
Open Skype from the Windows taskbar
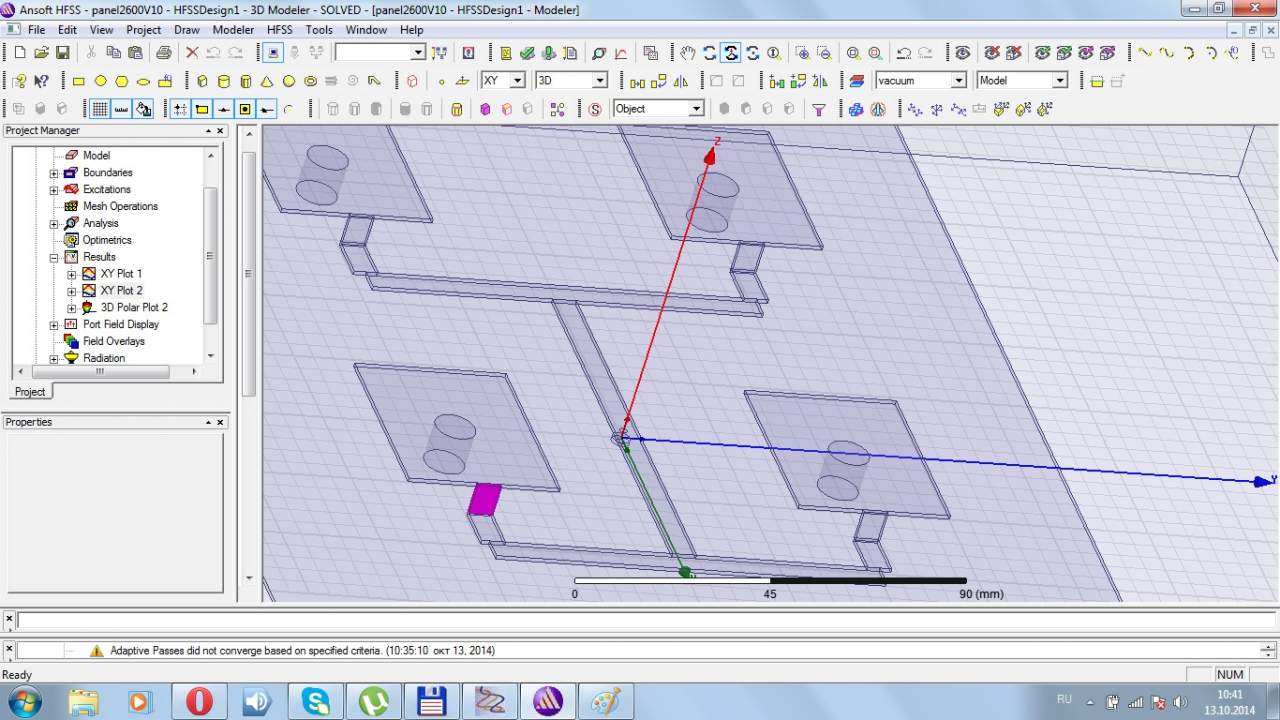[315, 701]
